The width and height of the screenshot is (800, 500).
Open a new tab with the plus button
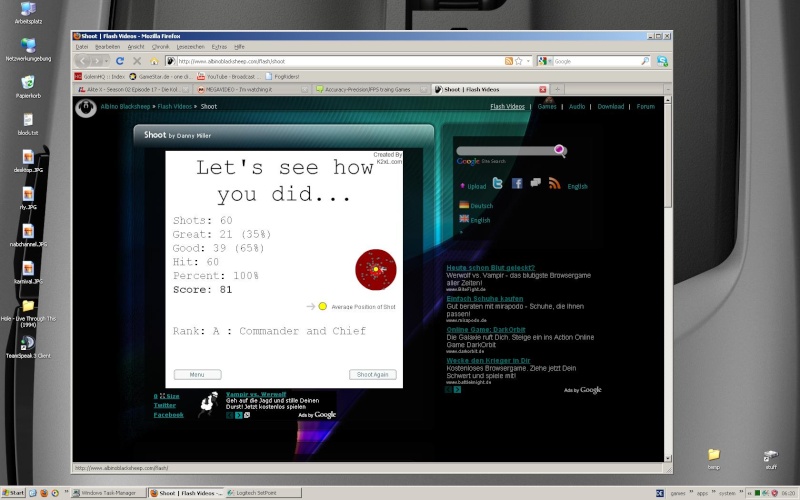point(557,89)
